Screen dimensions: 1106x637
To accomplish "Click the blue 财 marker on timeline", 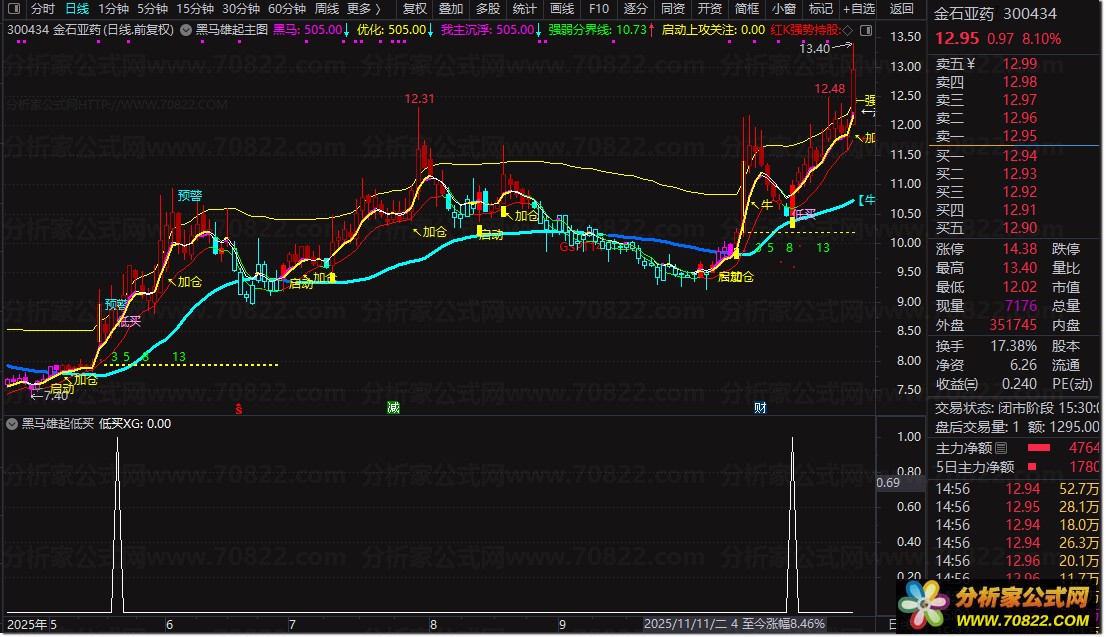I will (x=760, y=408).
